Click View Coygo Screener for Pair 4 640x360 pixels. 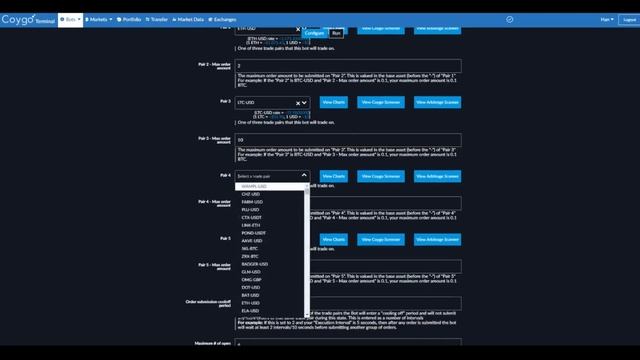tap(381, 176)
